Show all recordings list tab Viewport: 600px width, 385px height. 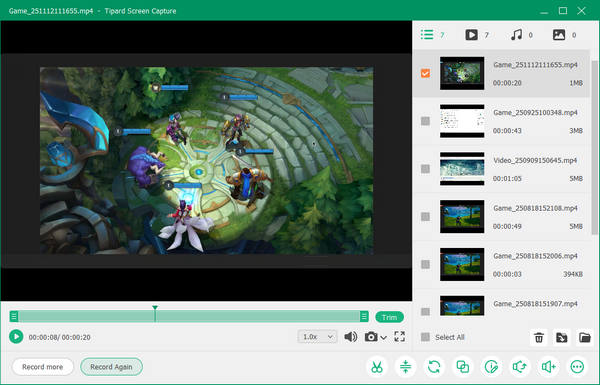coord(432,35)
